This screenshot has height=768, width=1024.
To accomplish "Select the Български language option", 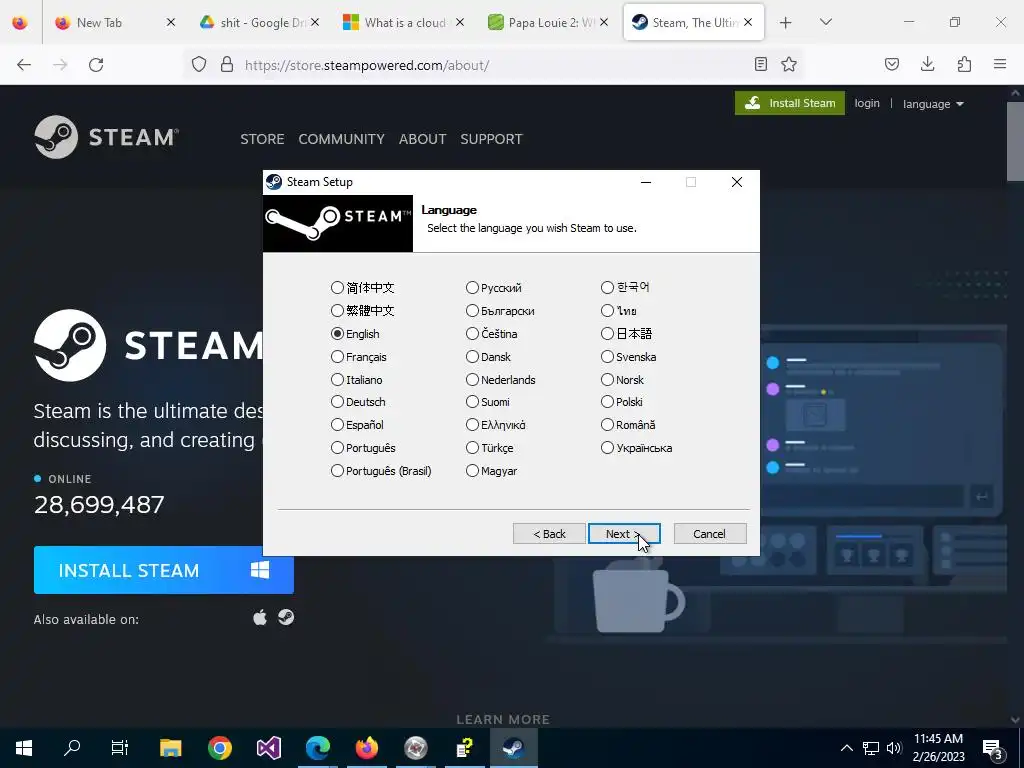I will [500, 311].
